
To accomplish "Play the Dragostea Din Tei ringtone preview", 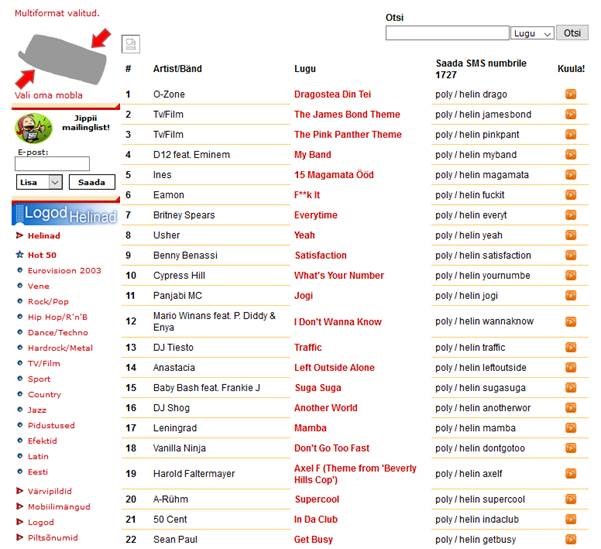I will (x=570, y=94).
